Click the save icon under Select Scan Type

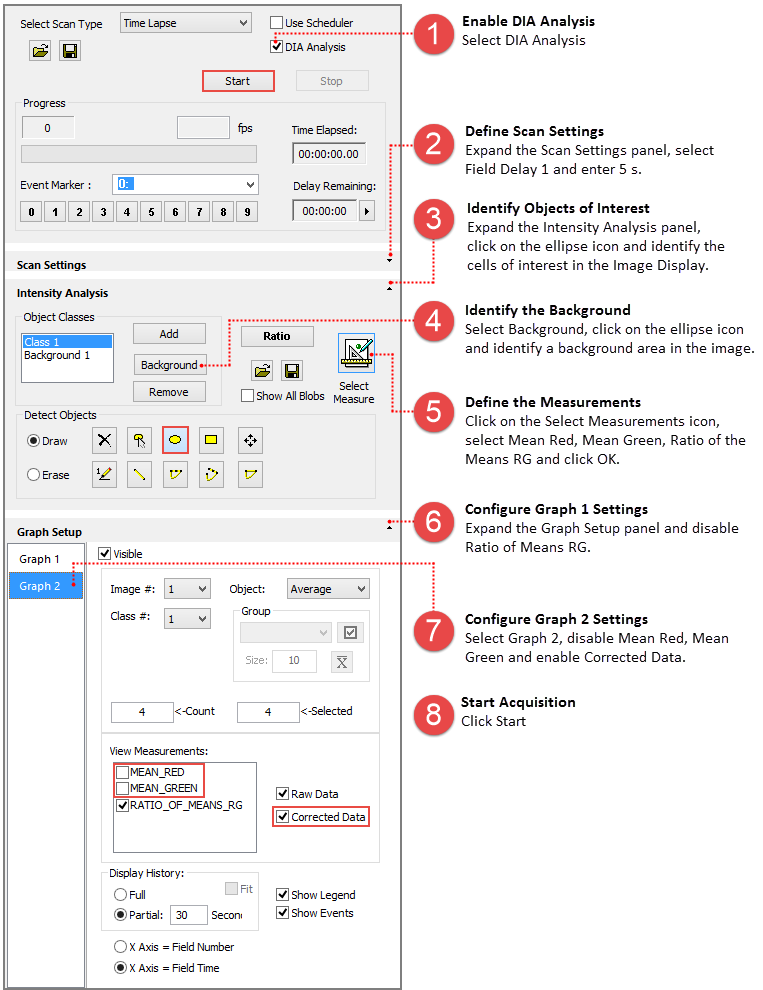(x=69, y=50)
